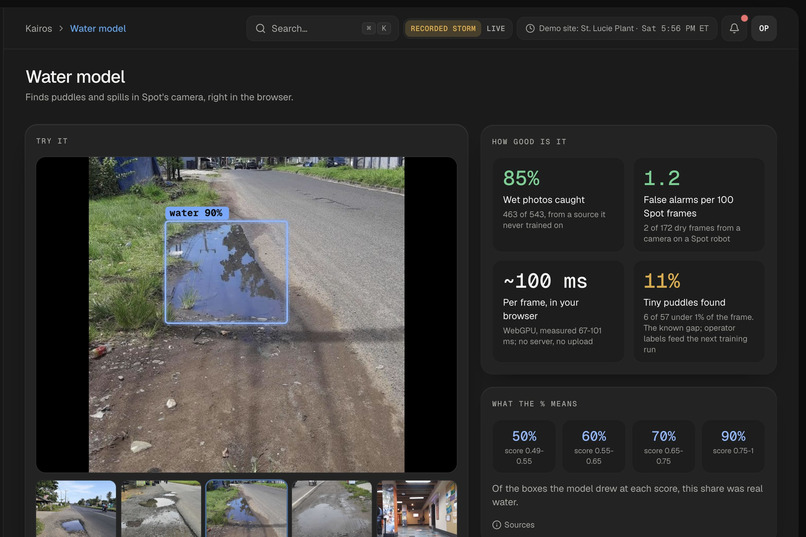Click the 90% score tile
Image resolution: width=806 pixels, height=537 pixels.
[x=733, y=446]
